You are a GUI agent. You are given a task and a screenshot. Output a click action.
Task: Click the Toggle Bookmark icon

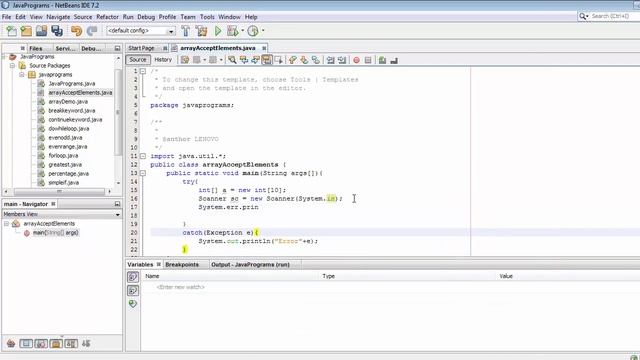pos(316,60)
